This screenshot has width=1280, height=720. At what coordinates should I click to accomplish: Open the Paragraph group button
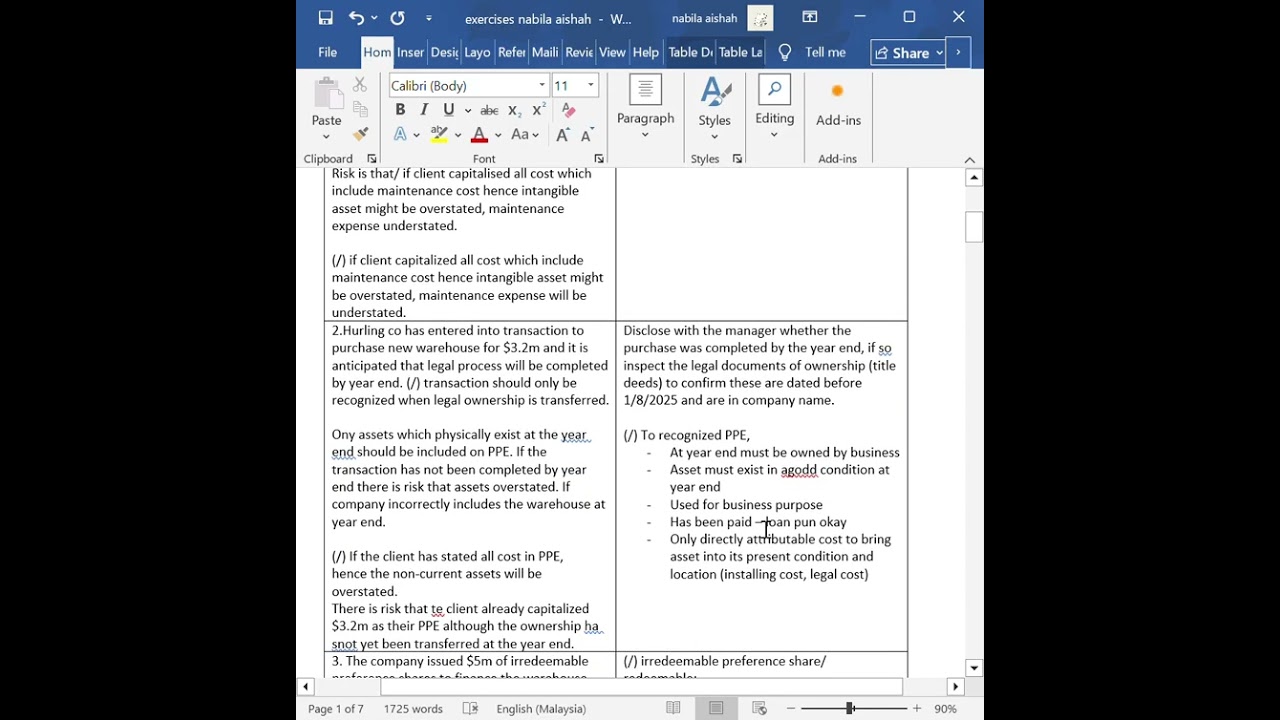645,108
